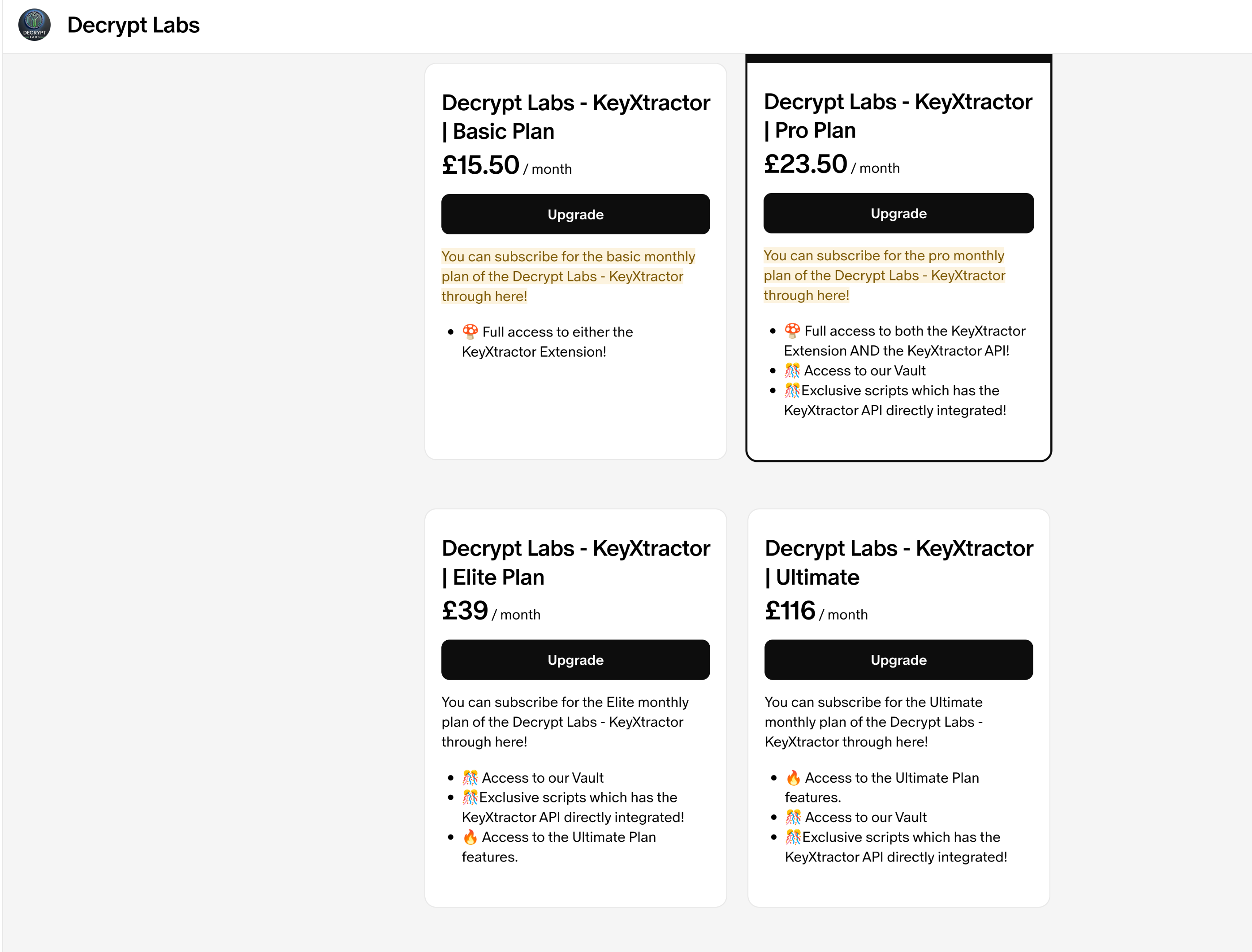Hit Upgrade for the Ultimate plan
Viewport: 1252px width, 952px height.
coord(898,660)
